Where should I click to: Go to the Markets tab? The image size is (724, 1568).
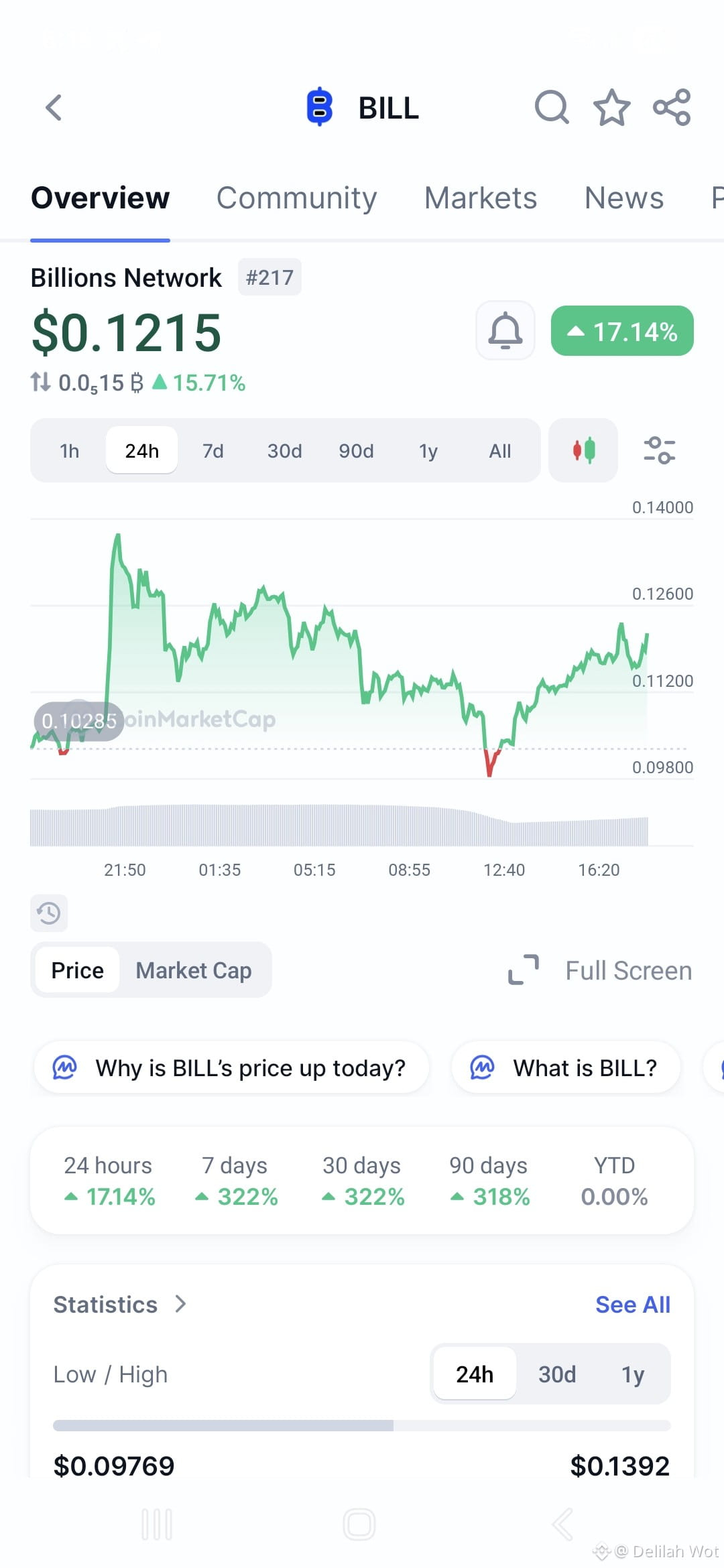point(481,198)
